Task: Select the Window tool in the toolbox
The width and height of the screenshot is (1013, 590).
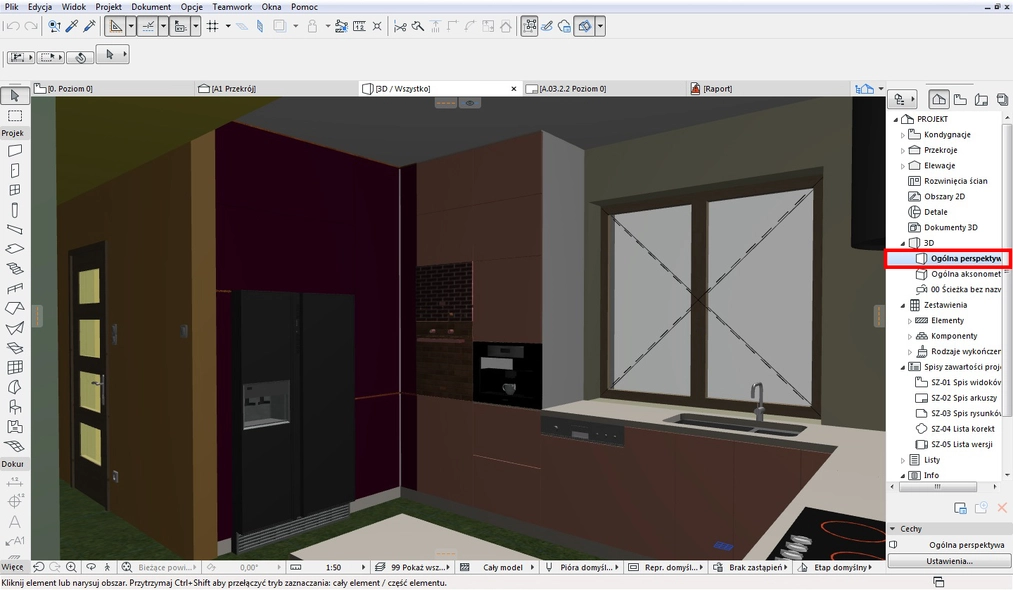Action: pyautogui.click(x=14, y=190)
